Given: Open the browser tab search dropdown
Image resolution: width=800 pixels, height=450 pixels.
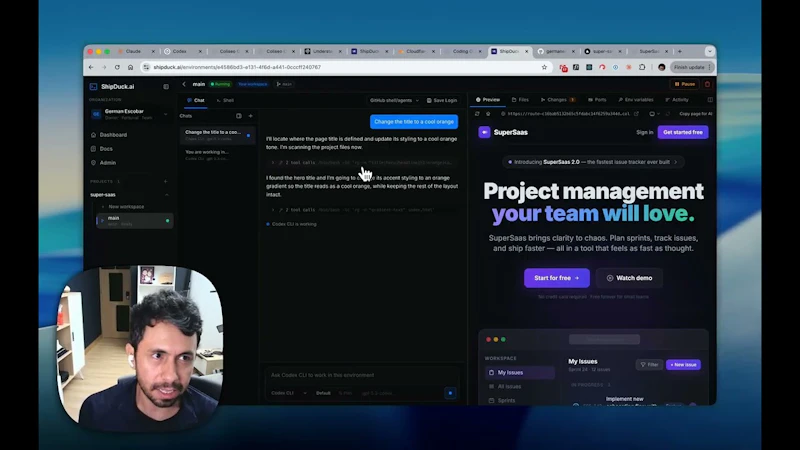Looking at the screenshot, I should [709, 52].
